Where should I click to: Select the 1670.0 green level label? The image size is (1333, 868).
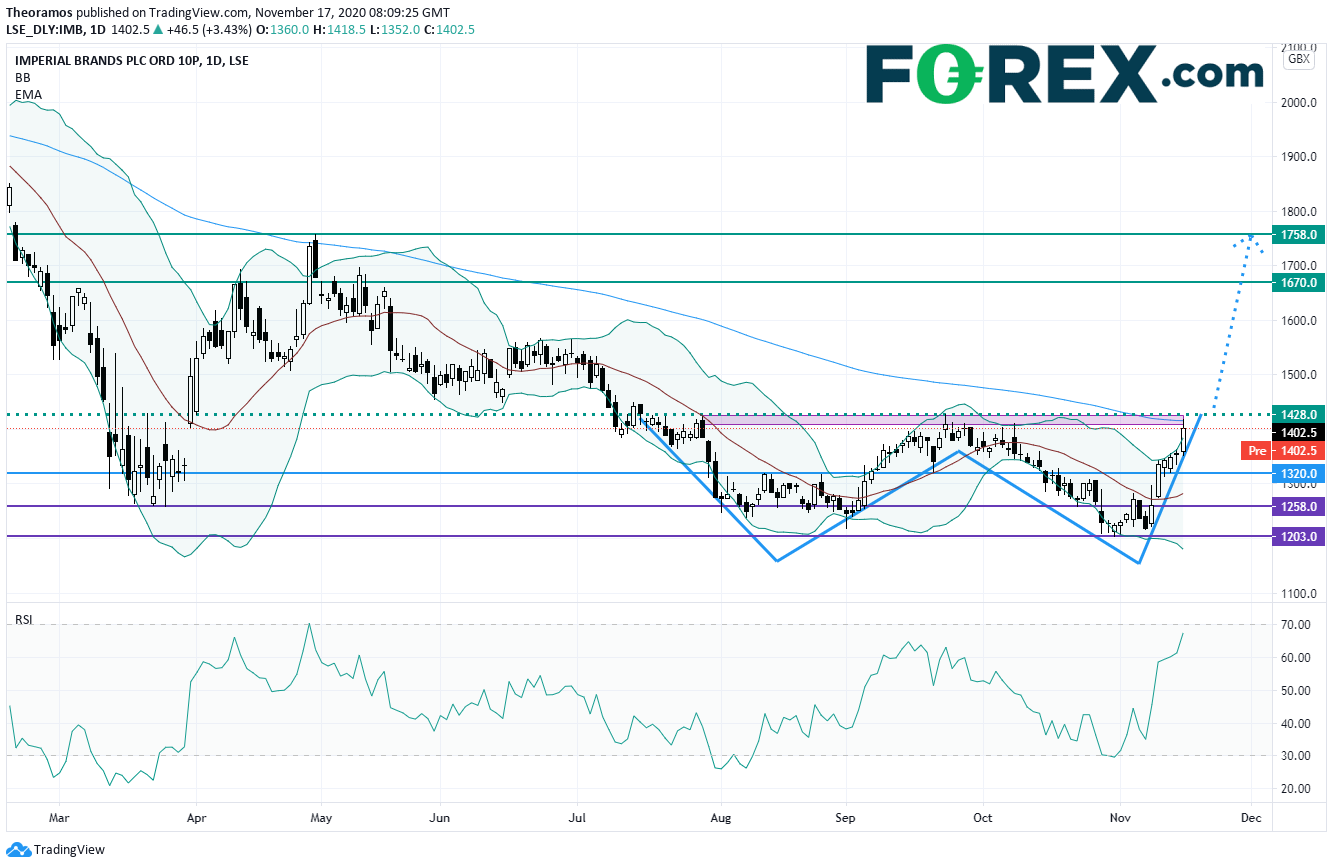pos(1303,283)
